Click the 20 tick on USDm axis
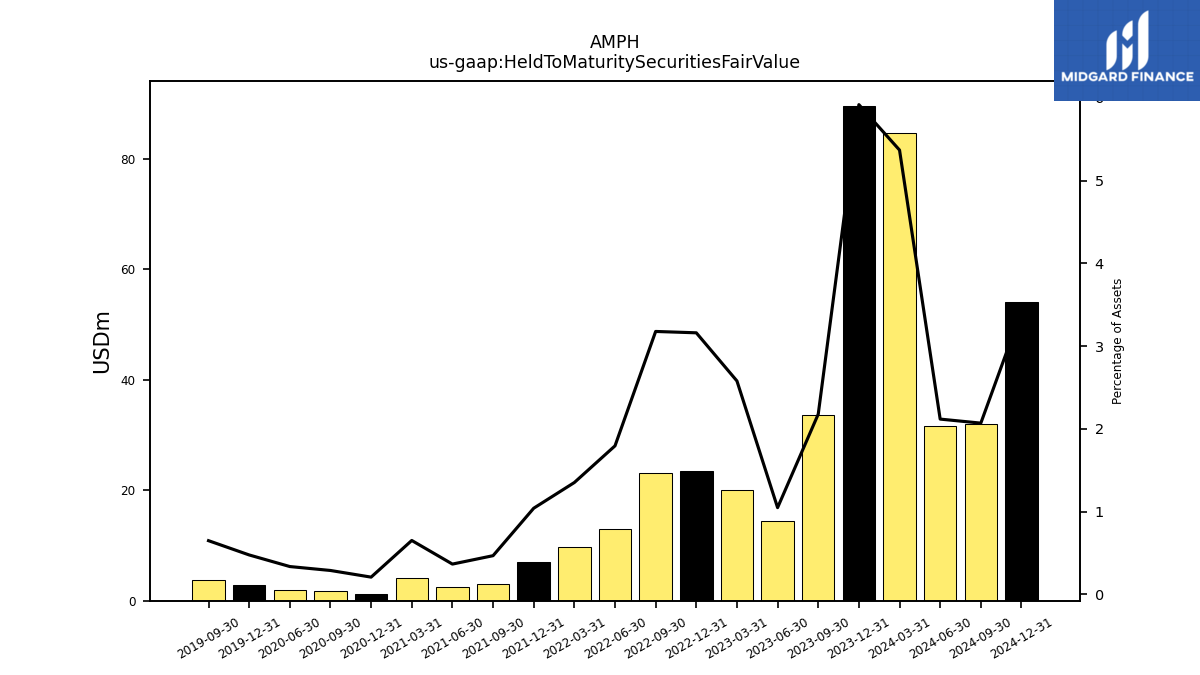The width and height of the screenshot is (1200, 675). (x=128, y=491)
